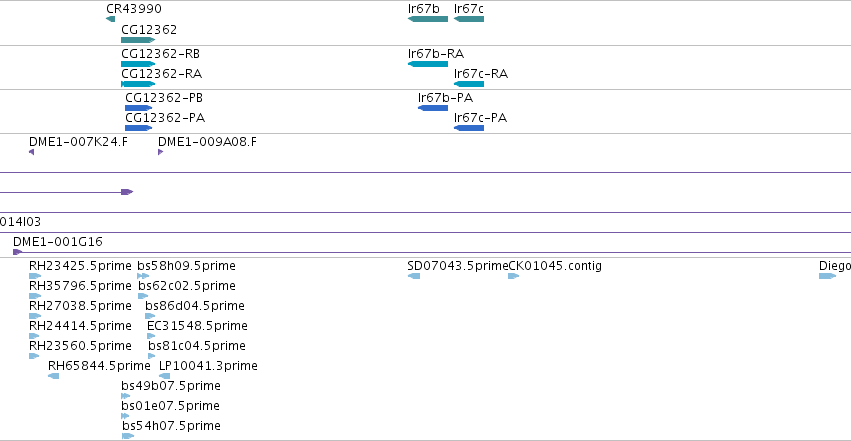Click the CG12362-PA label
The image size is (851, 441).
pos(165,118)
